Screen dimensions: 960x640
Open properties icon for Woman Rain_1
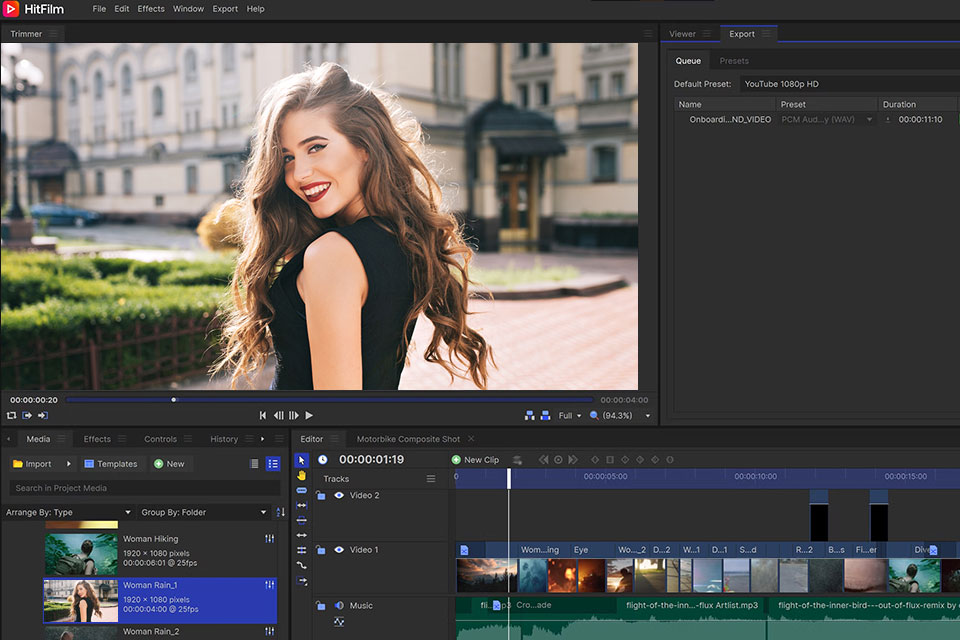coord(269,585)
